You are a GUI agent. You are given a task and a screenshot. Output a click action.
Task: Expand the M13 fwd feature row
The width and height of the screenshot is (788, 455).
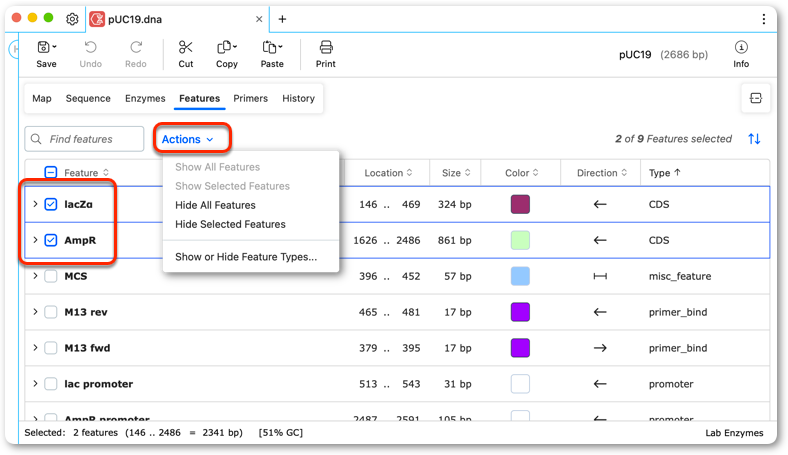tap(35, 348)
